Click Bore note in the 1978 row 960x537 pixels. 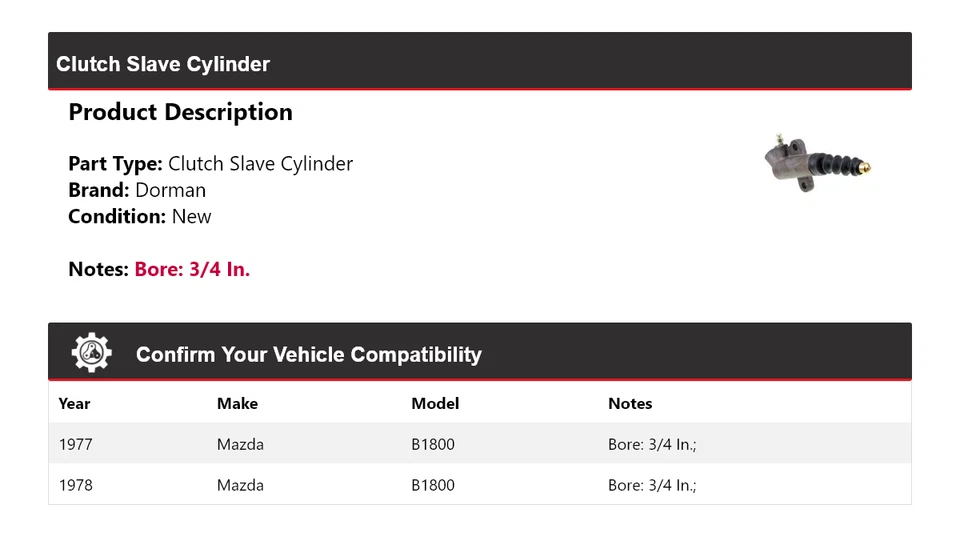point(651,485)
